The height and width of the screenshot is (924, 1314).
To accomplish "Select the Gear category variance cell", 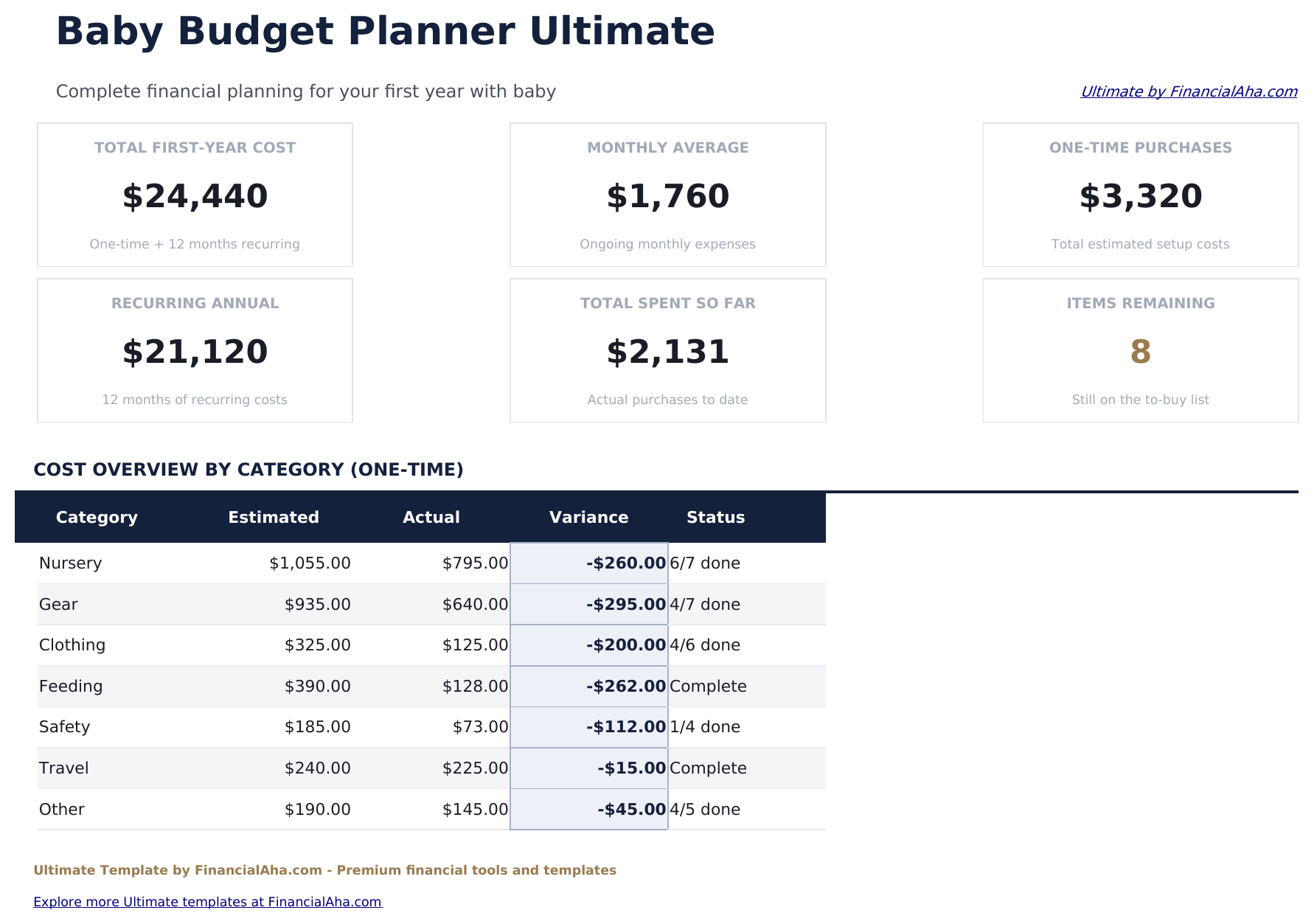I will (588, 604).
